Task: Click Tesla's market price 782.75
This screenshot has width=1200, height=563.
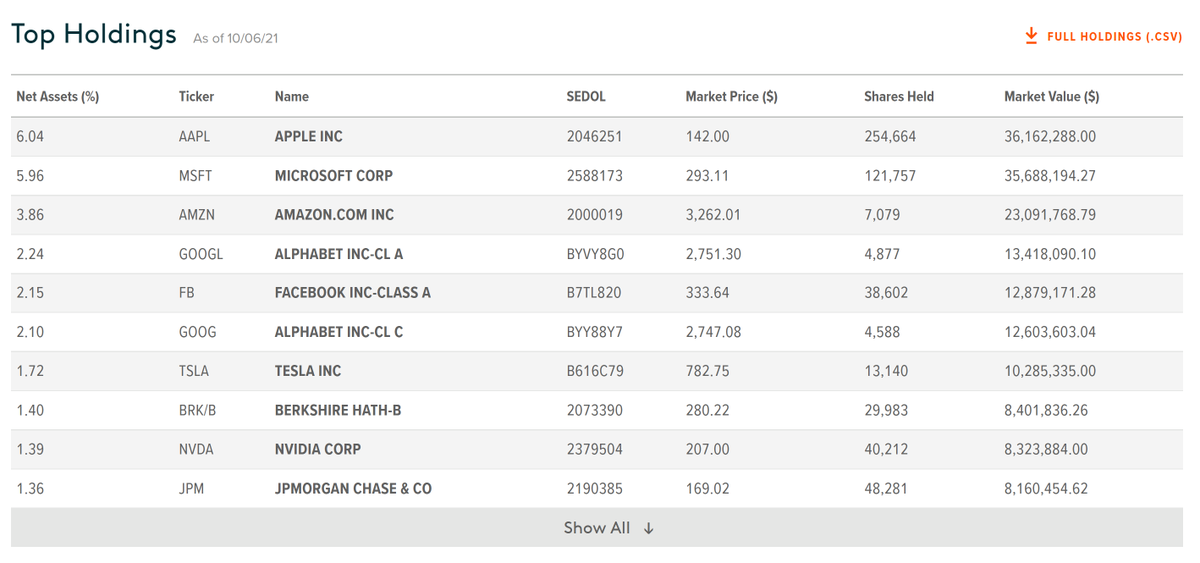Action: point(707,371)
